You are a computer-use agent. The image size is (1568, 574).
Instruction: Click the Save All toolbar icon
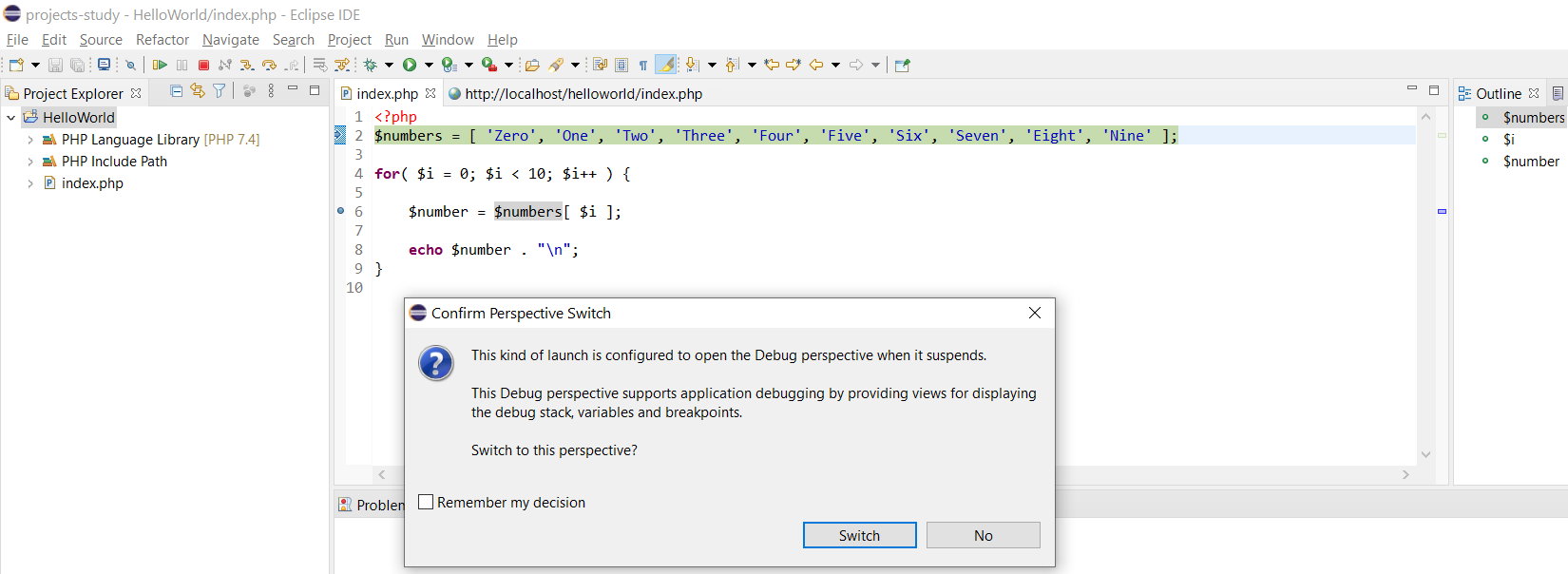pos(77,65)
